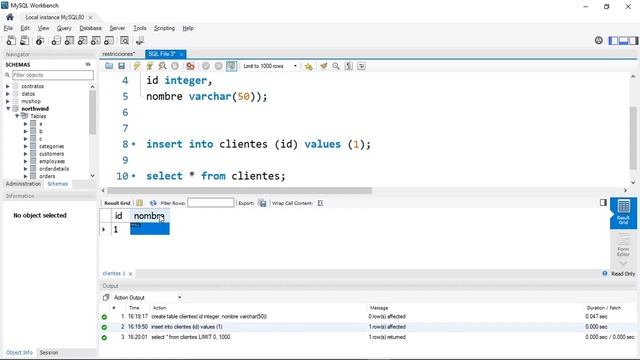Toggle Wrap Cell Content in result grid
This screenshot has height=360, width=640.
[x=320, y=203]
